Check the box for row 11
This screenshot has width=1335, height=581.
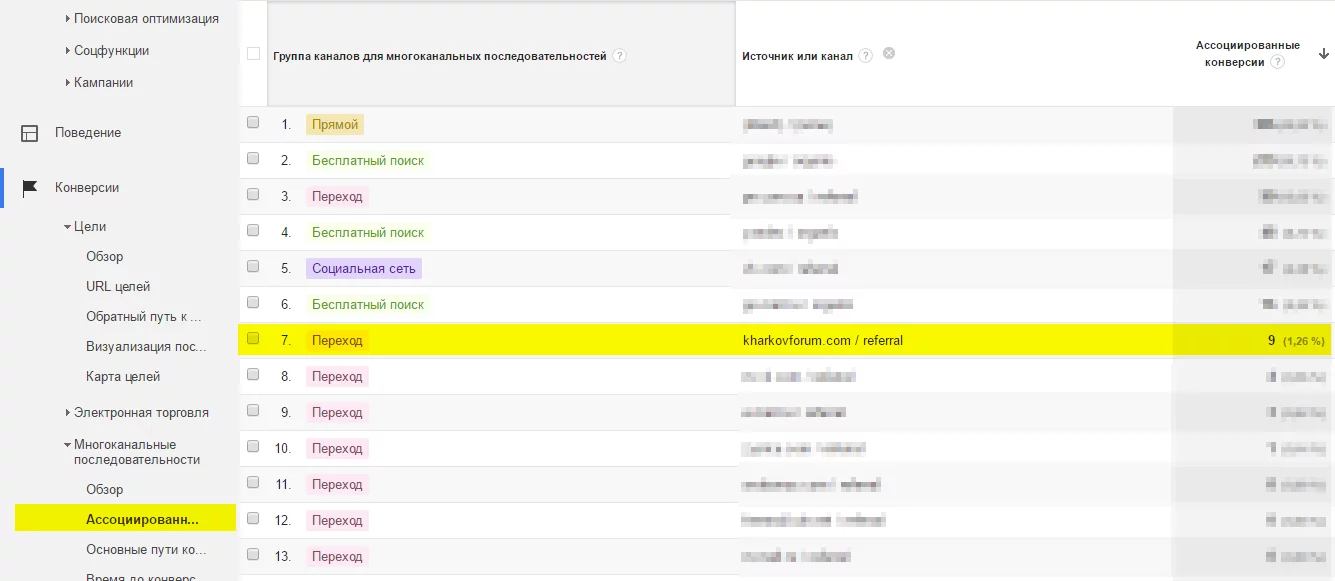253,482
